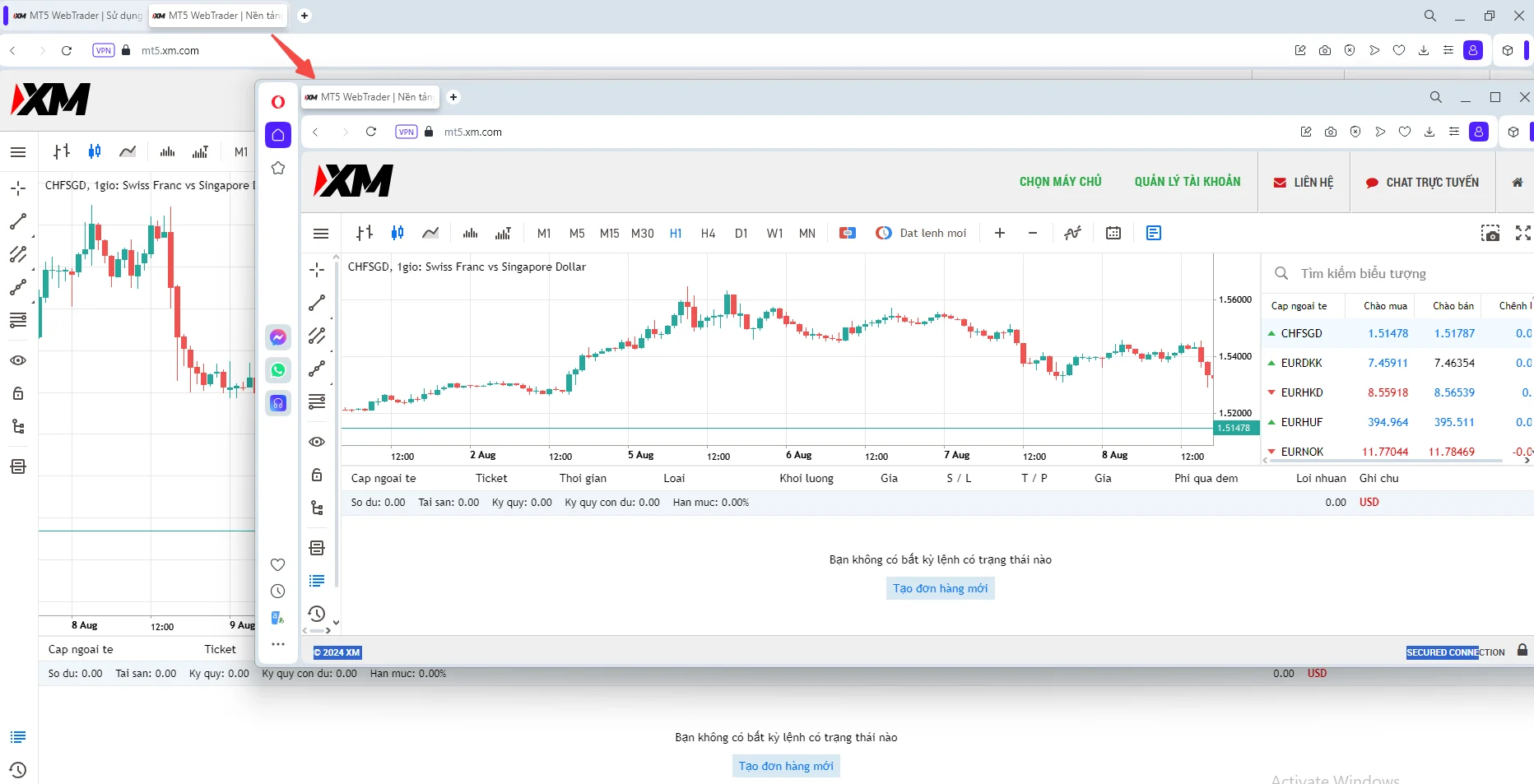Select polyline drawing tool in front sidebar
1534x784 pixels.
(x=317, y=369)
